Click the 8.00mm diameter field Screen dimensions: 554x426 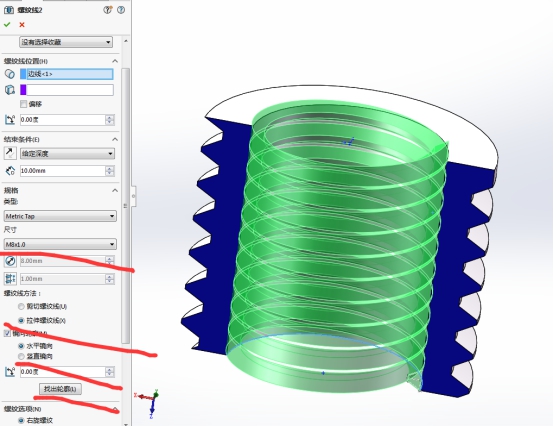tap(63, 261)
